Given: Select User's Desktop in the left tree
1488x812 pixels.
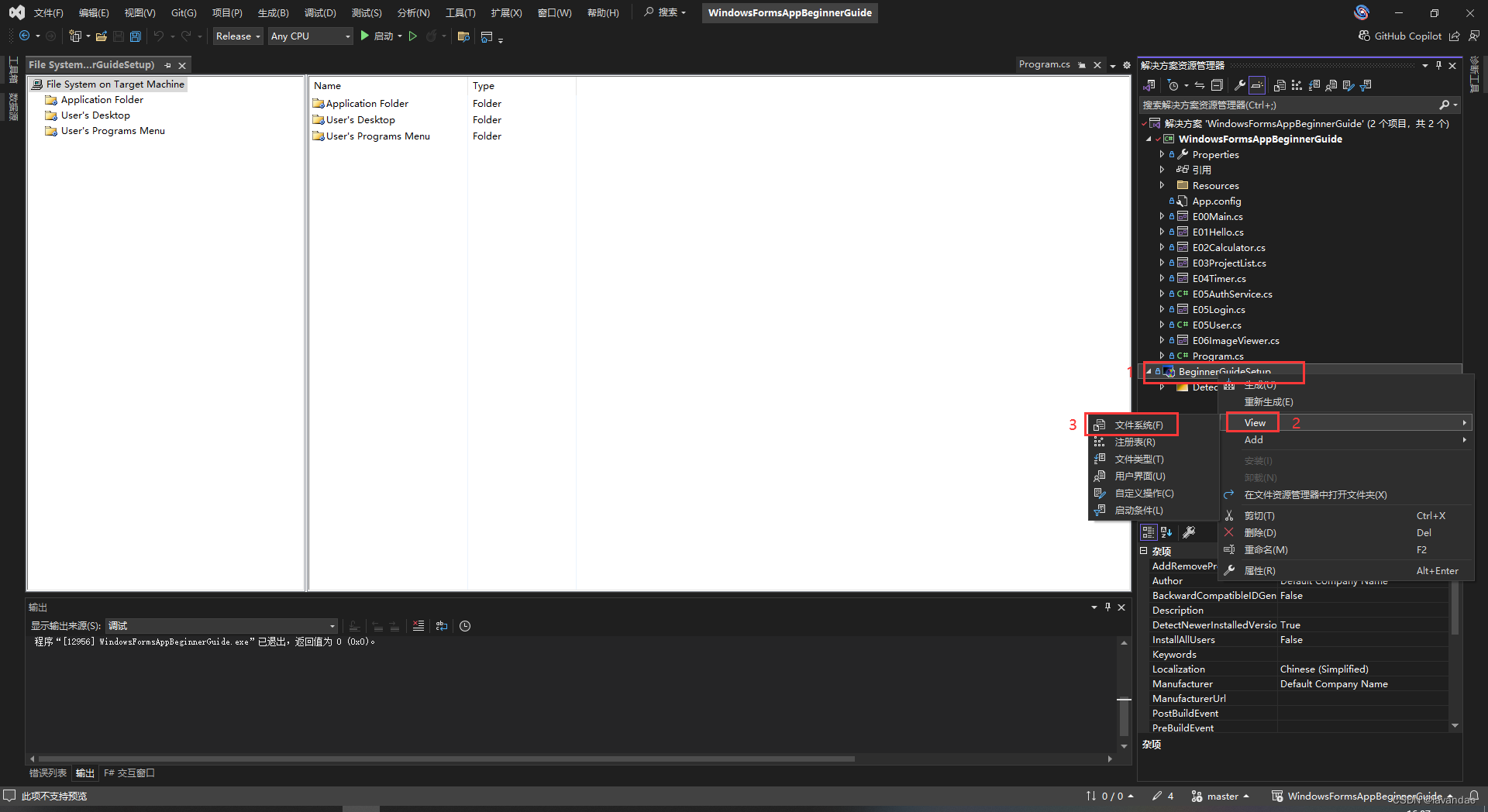Looking at the screenshot, I should 95,115.
